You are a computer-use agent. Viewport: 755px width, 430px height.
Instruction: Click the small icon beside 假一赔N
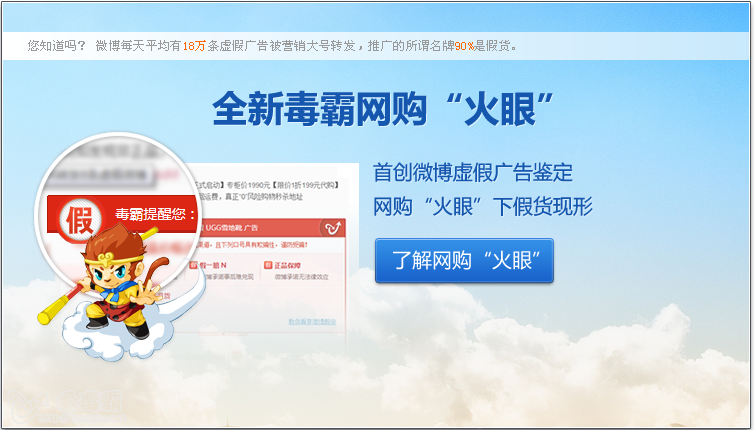point(193,265)
